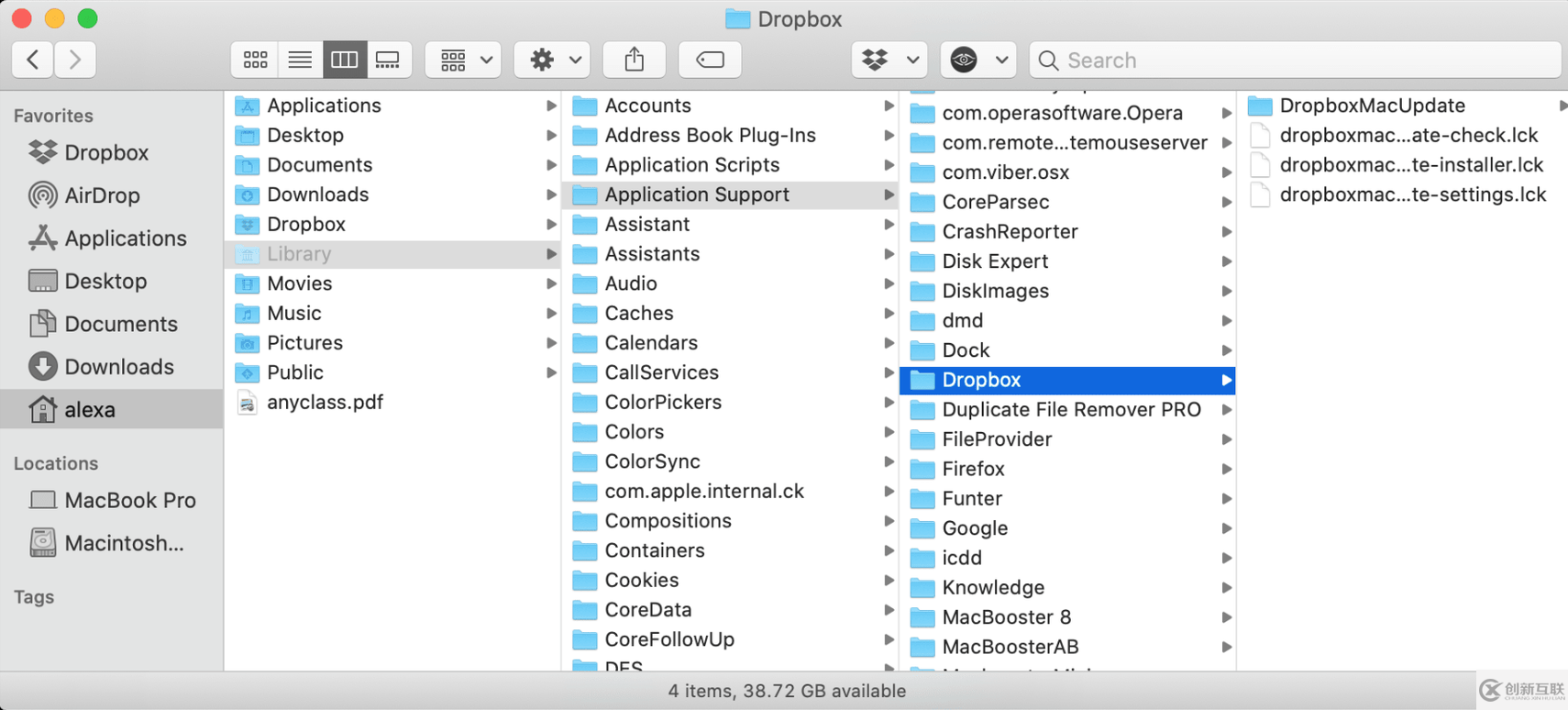Click the Share toolbar button
The height and width of the screenshot is (710, 1568).
coord(635,60)
